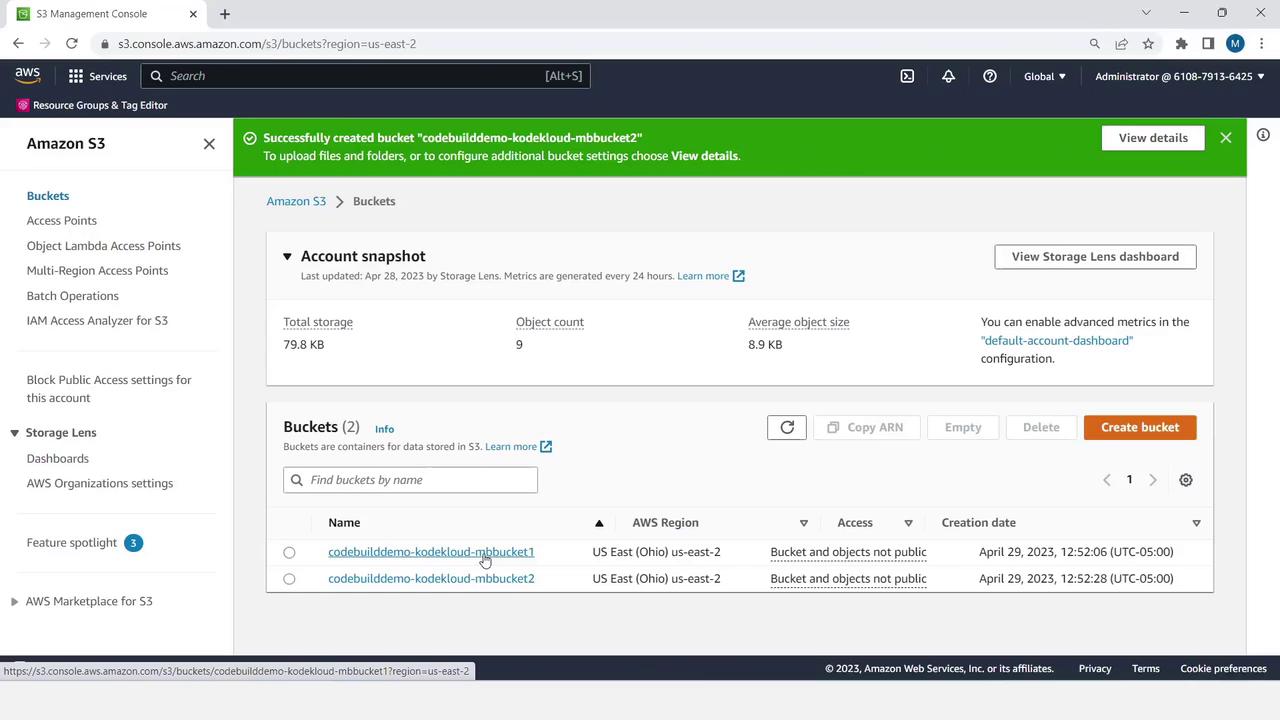Open IAM Access Analyzer for S3
Screen dimensions: 1280x720
[x=97, y=321]
